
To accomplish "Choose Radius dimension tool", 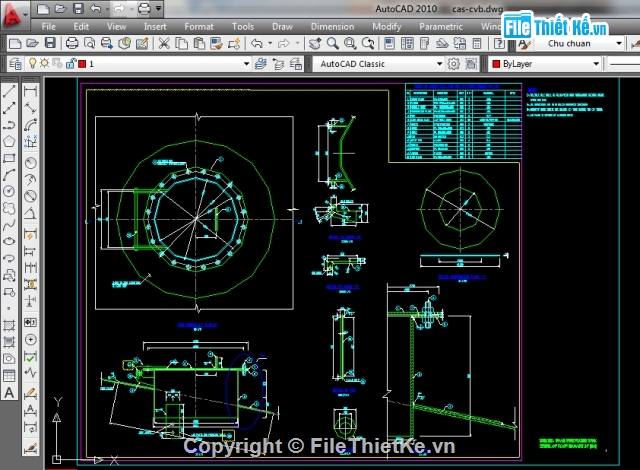I will (30, 163).
